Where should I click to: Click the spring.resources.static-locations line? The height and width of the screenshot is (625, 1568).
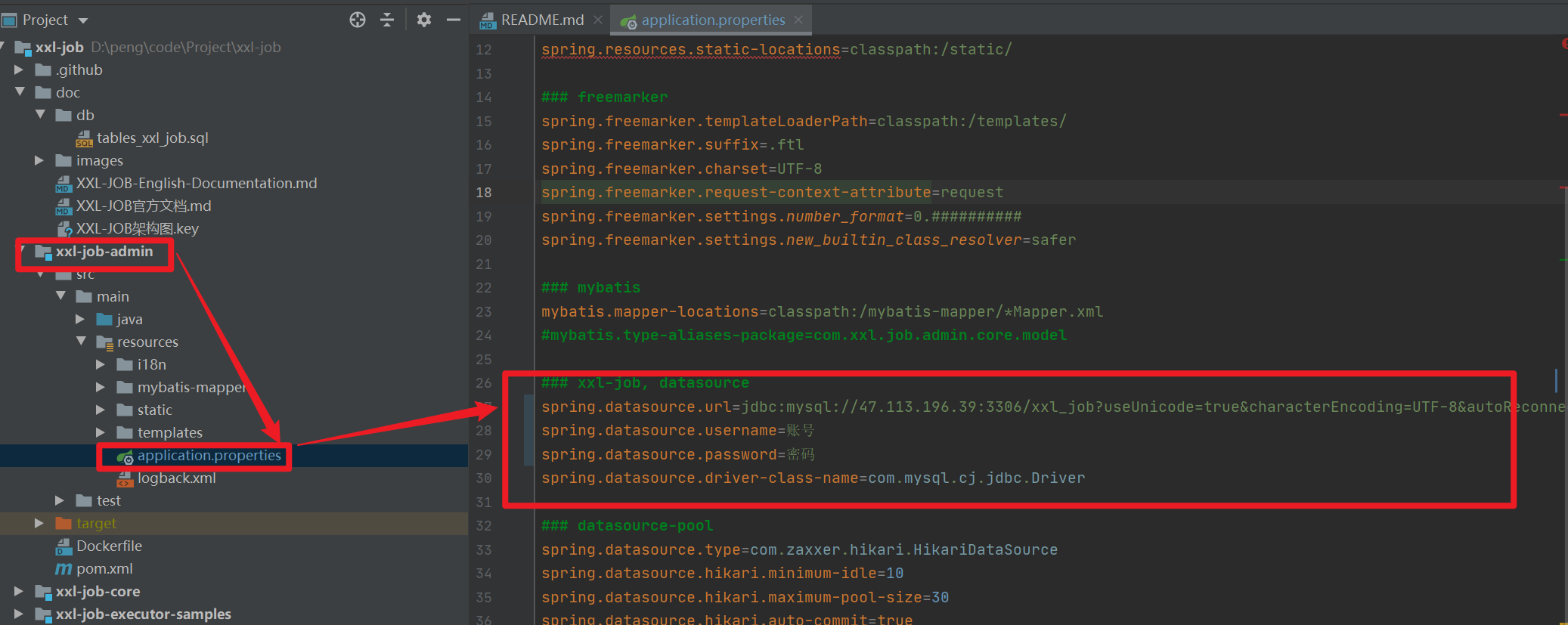(776, 49)
